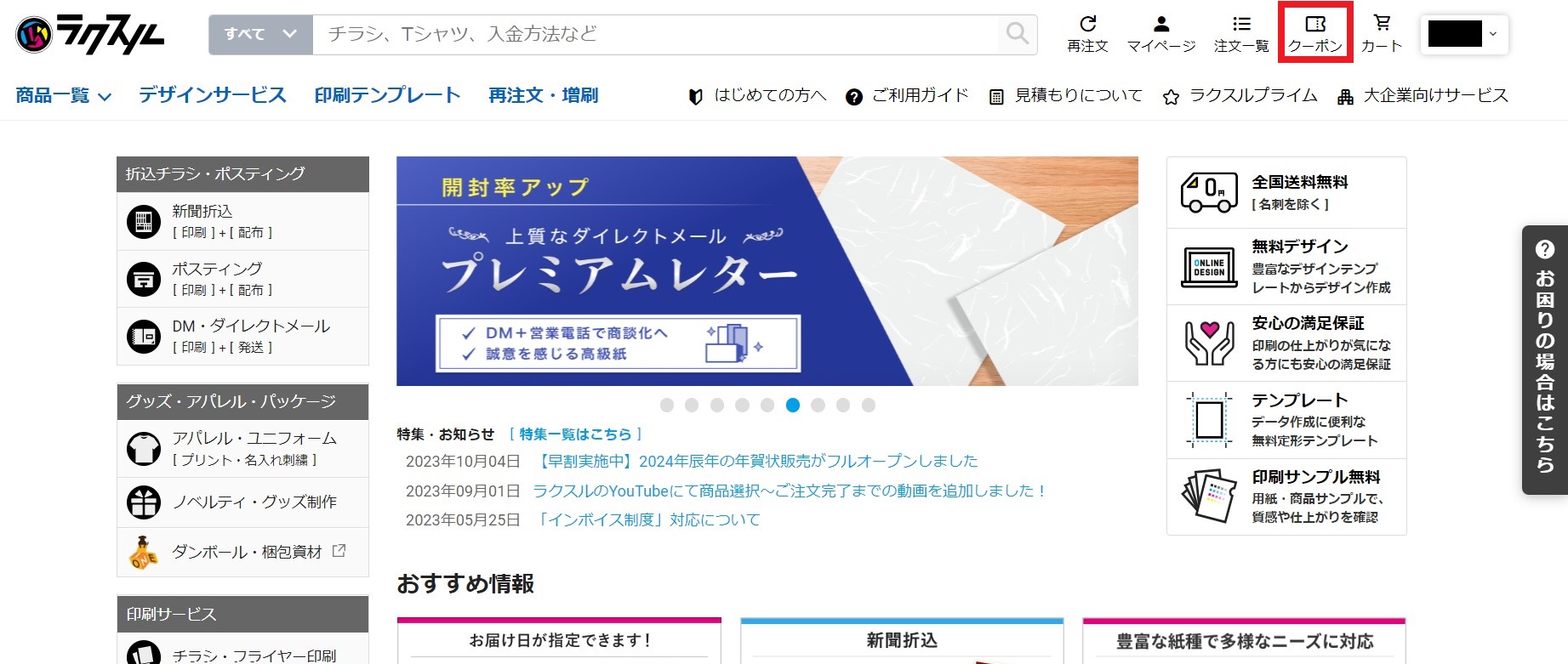Click the チラシ・フライヤー印刷 sidebar icon
The width and height of the screenshot is (1568, 664).
click(144, 654)
